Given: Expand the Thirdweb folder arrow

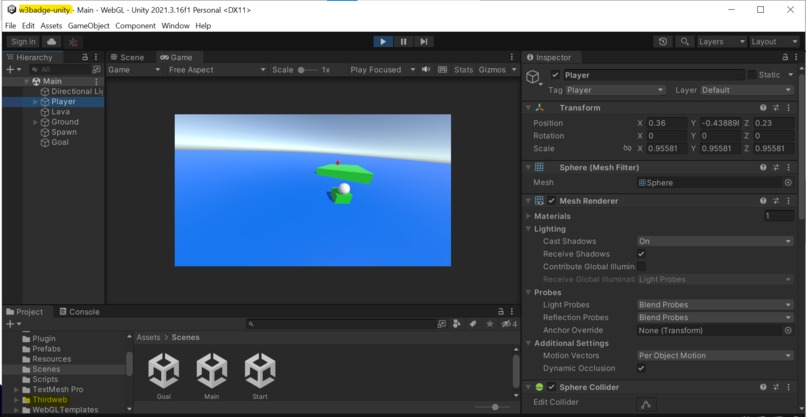Looking at the screenshot, I should pos(17,400).
